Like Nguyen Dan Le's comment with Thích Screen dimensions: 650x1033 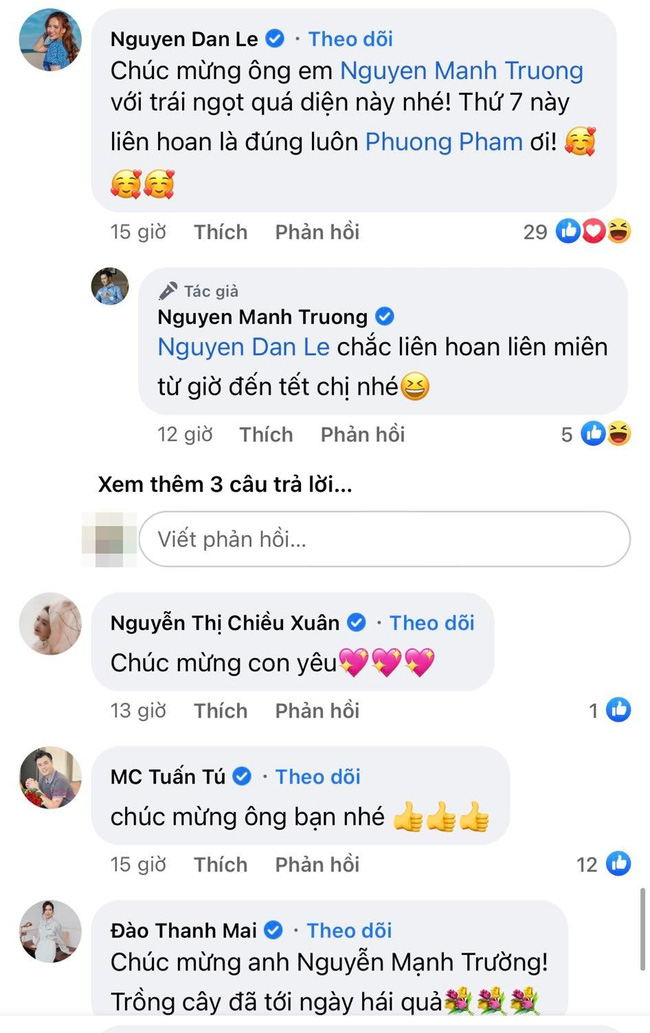pos(220,232)
